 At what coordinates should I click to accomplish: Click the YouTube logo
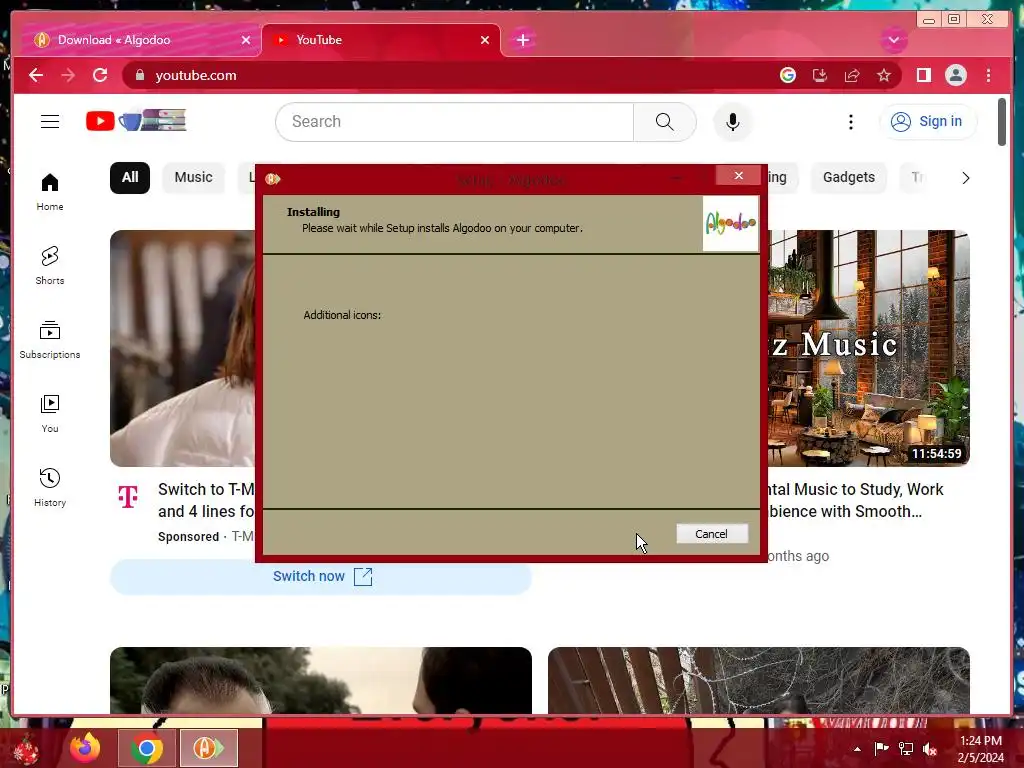[136, 121]
